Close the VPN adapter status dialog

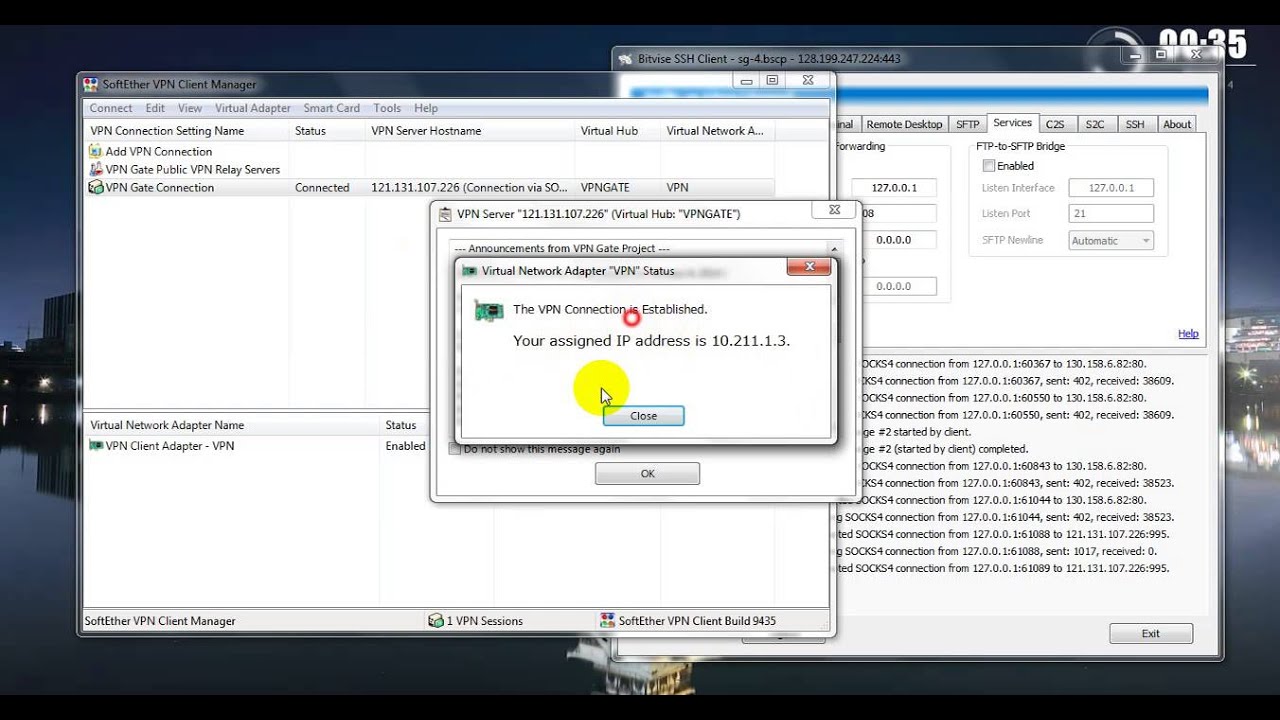click(x=644, y=416)
